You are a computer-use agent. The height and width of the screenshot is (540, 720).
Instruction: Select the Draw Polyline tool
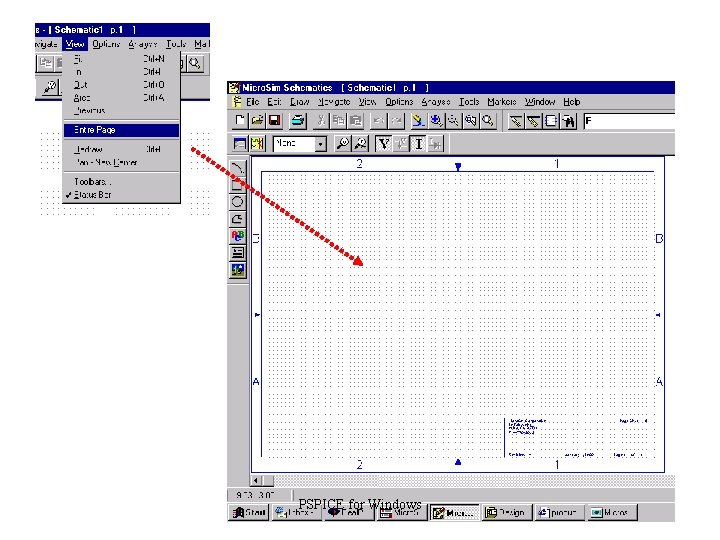pos(237,219)
